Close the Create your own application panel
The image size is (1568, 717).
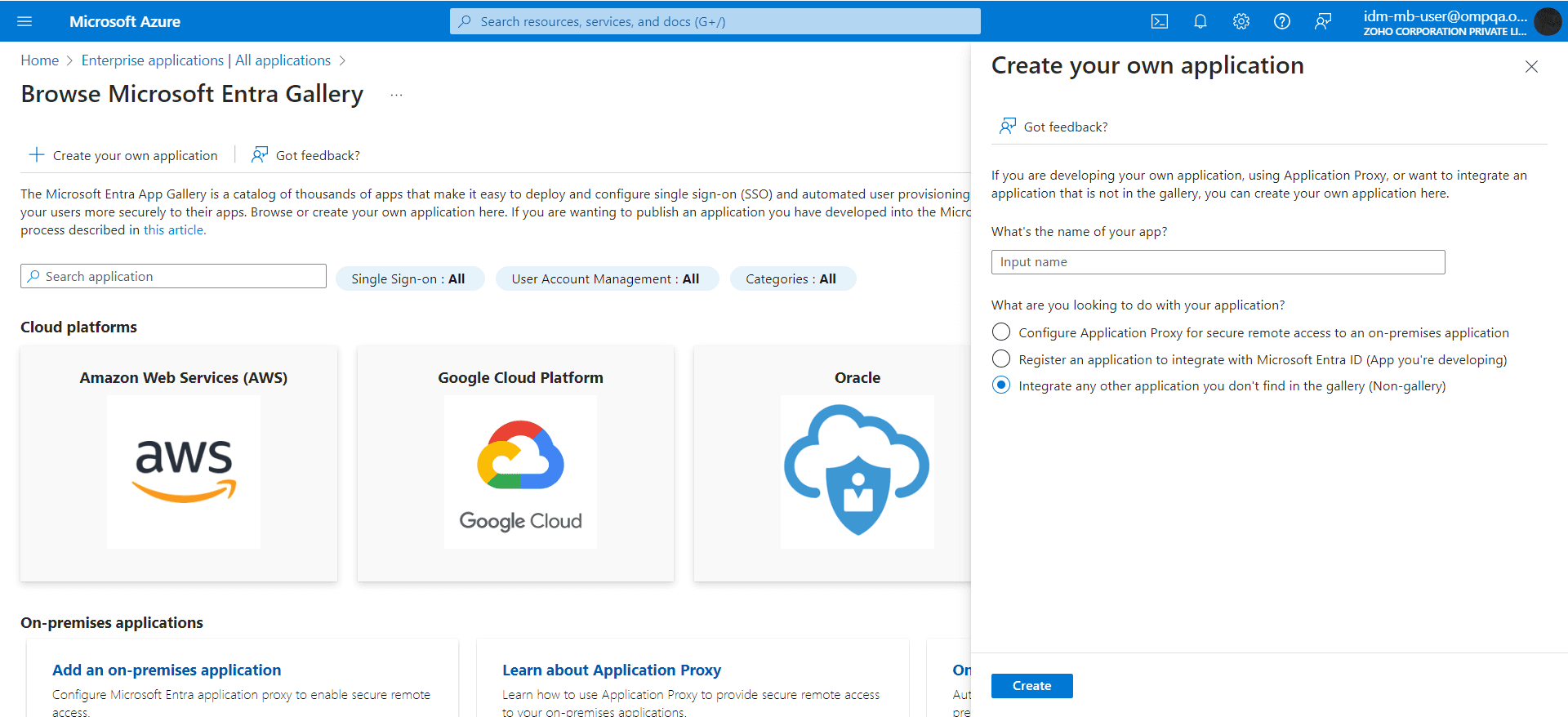[x=1531, y=67]
